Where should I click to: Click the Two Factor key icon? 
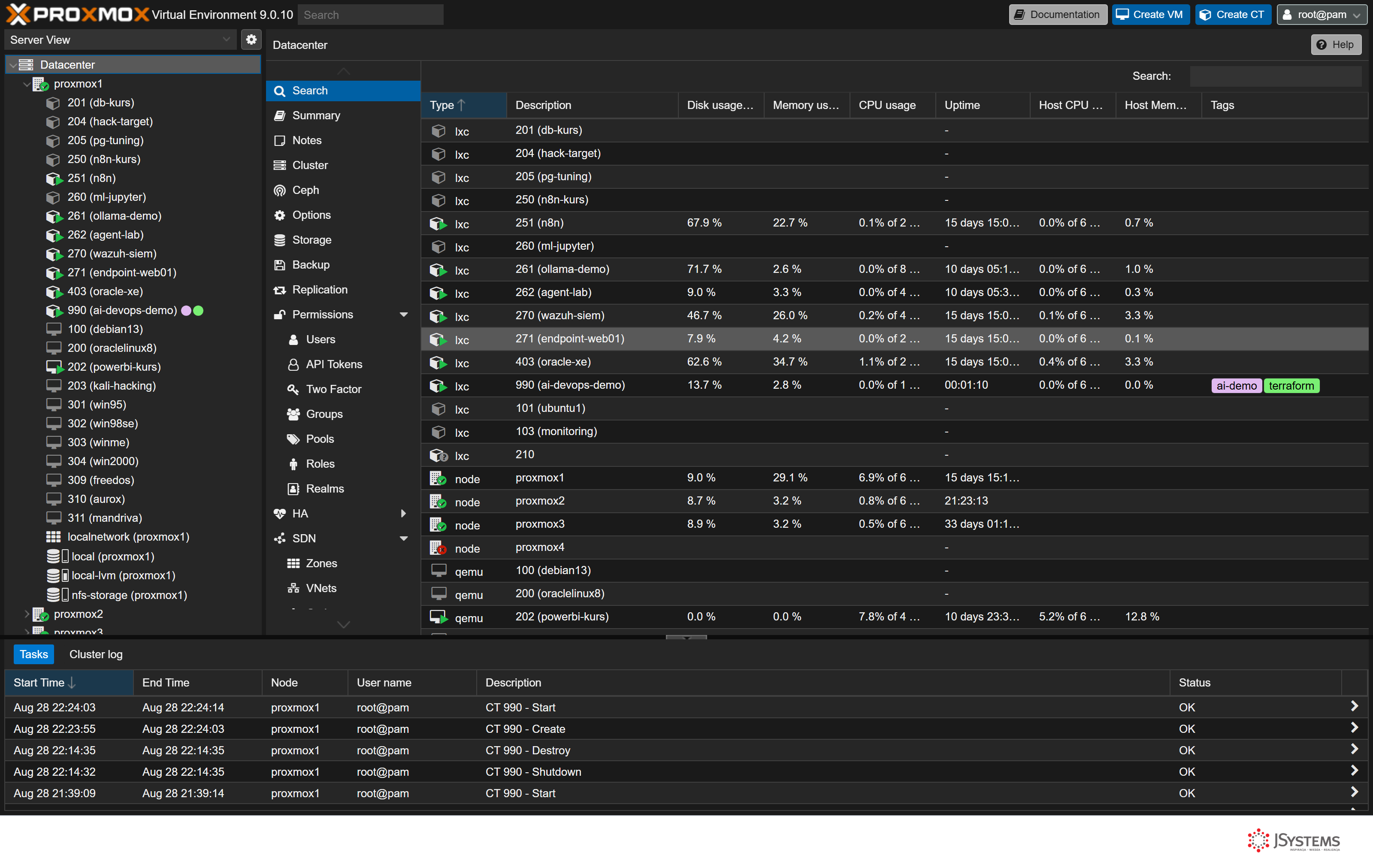293,390
